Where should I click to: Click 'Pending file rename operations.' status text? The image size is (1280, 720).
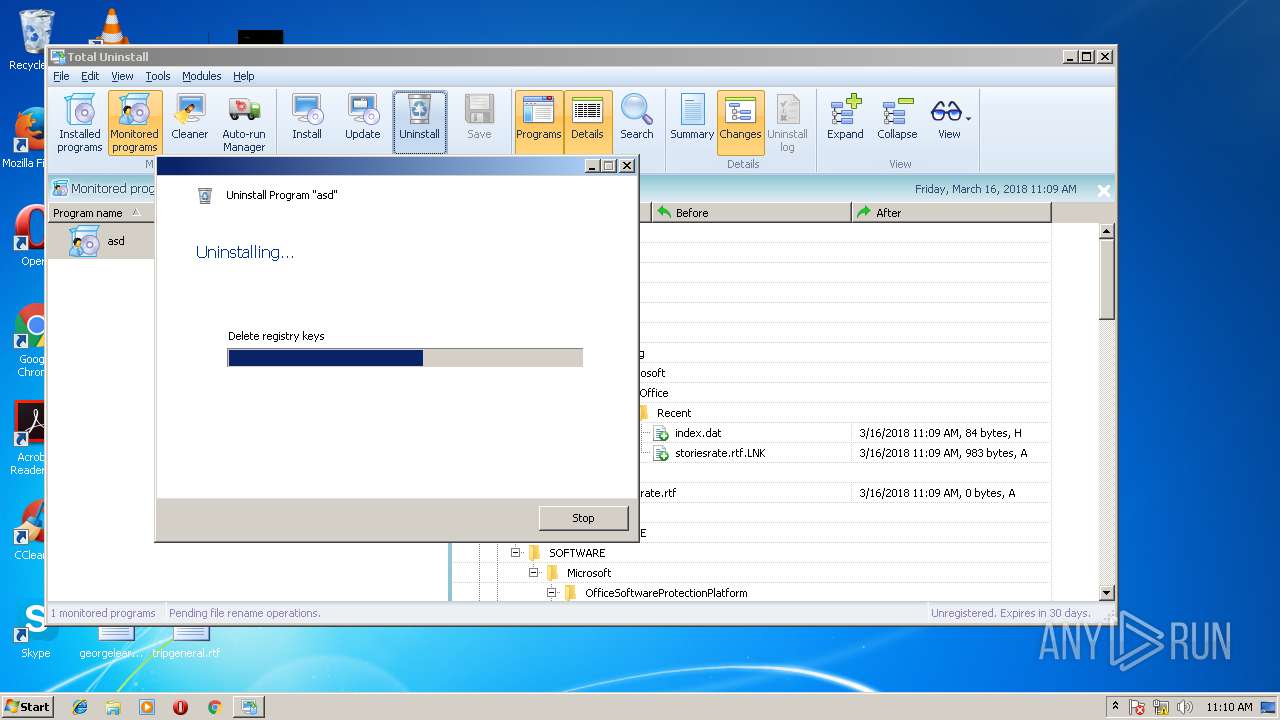point(245,613)
